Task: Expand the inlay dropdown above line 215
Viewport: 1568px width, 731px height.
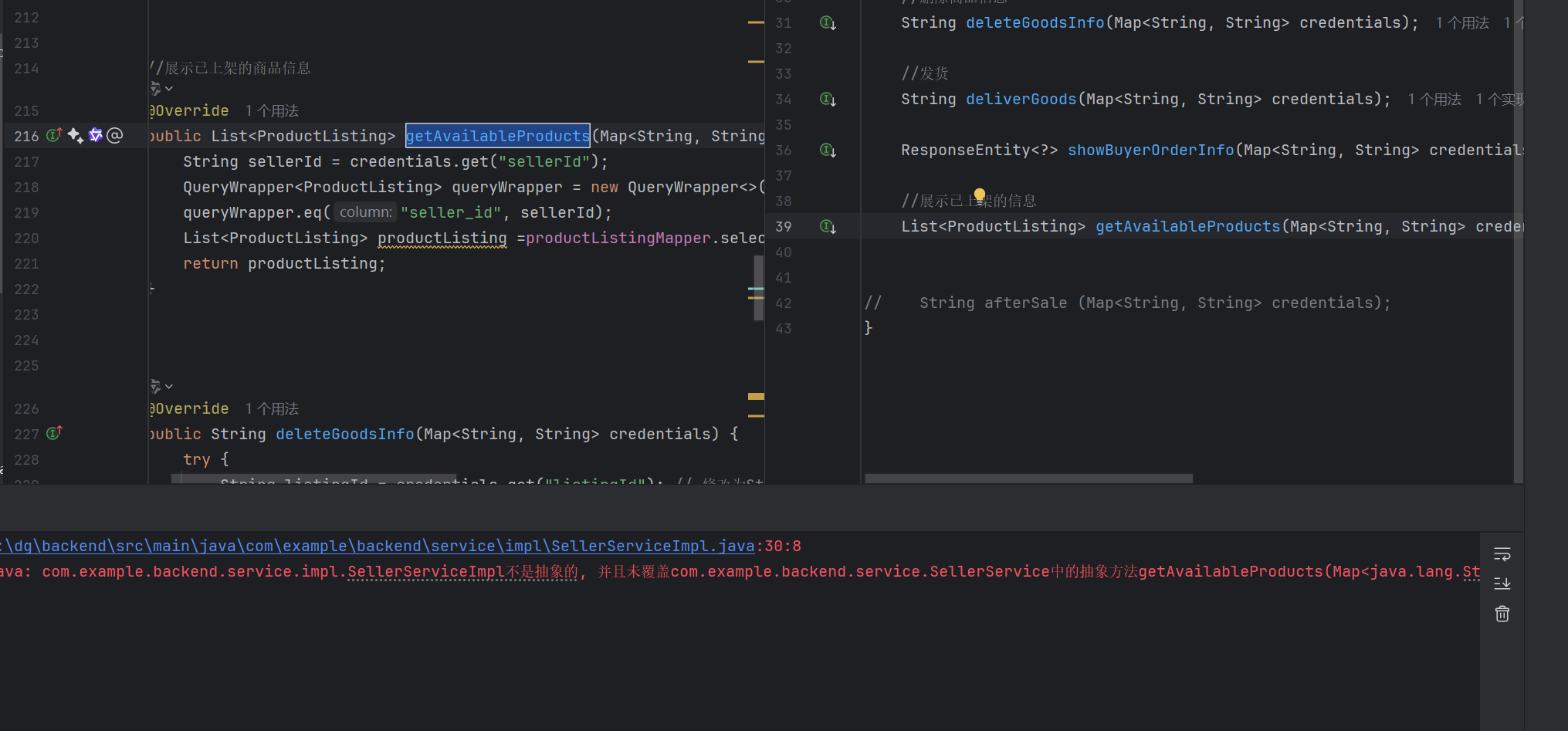Action: click(x=161, y=89)
